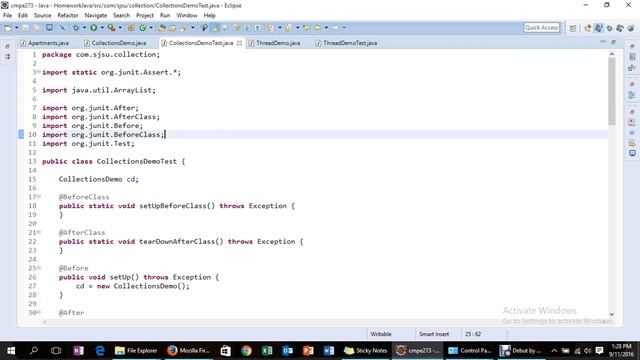Click the scroll down arrow in editor

(611, 314)
